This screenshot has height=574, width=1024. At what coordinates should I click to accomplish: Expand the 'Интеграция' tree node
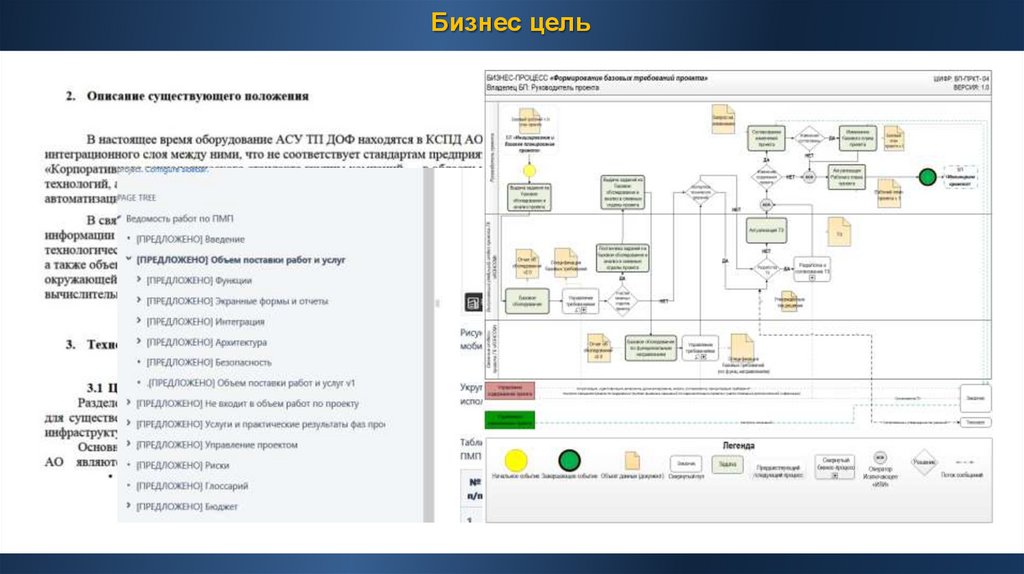(139, 322)
